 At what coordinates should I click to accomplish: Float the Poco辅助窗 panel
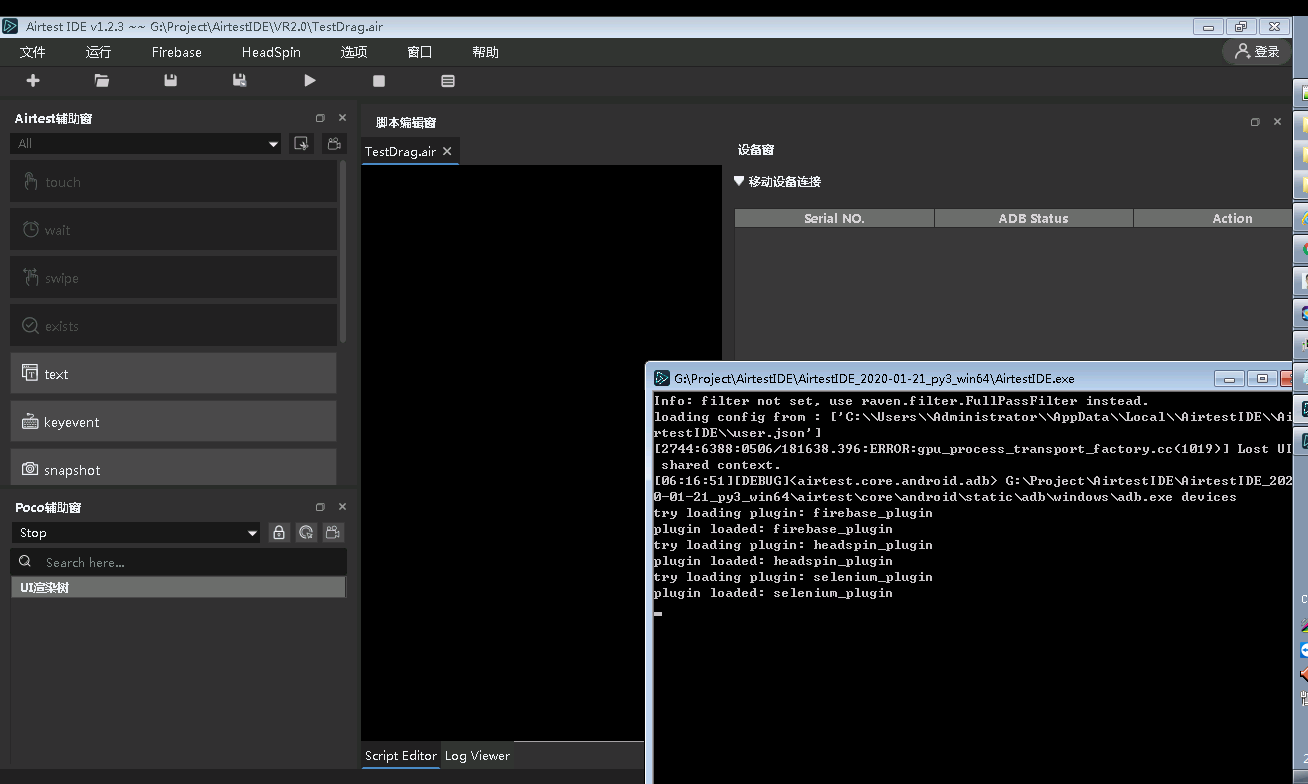[320, 507]
